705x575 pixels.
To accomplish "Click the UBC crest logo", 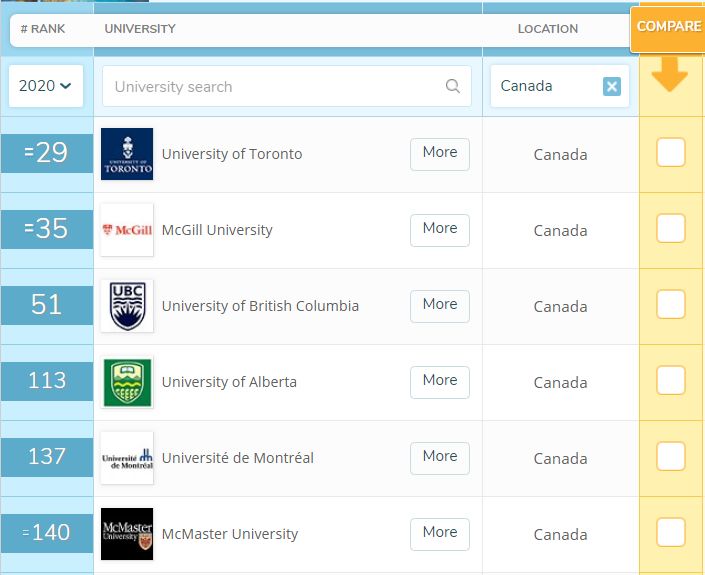I will 127,306.
